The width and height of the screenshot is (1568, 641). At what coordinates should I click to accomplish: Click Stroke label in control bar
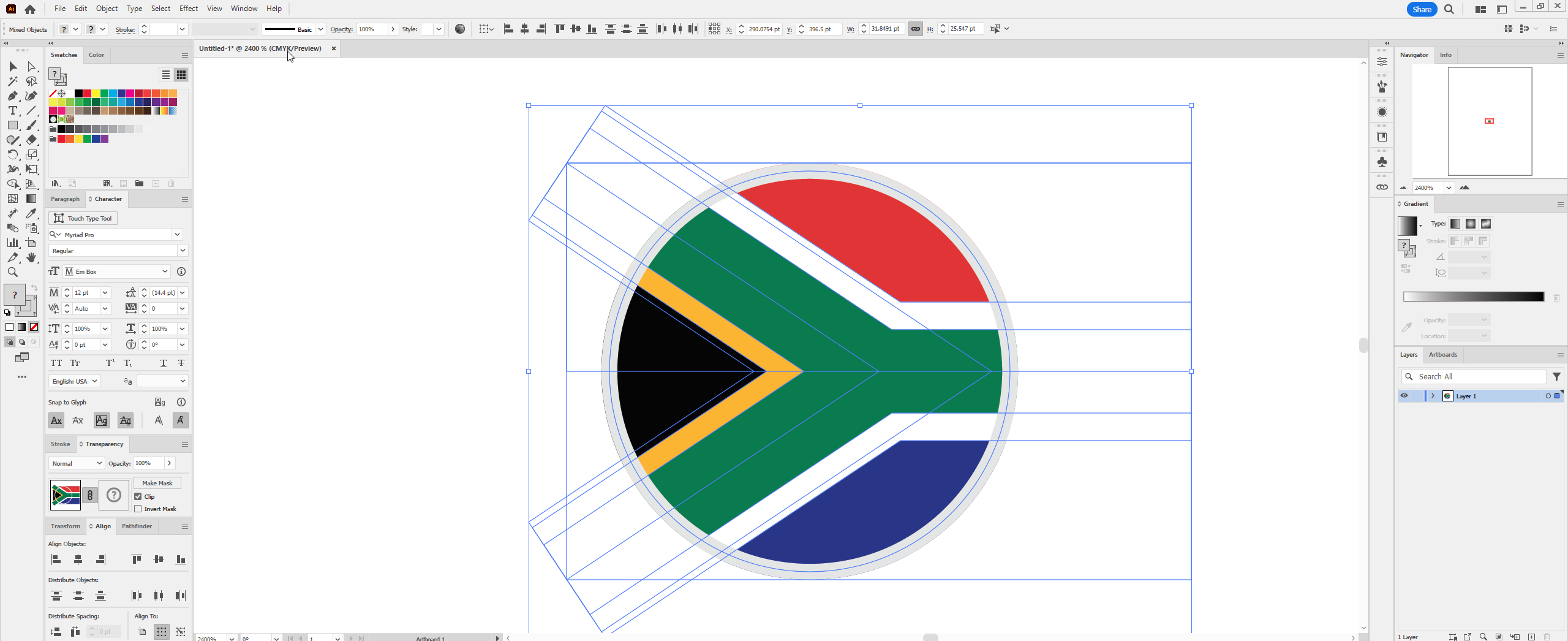point(125,29)
